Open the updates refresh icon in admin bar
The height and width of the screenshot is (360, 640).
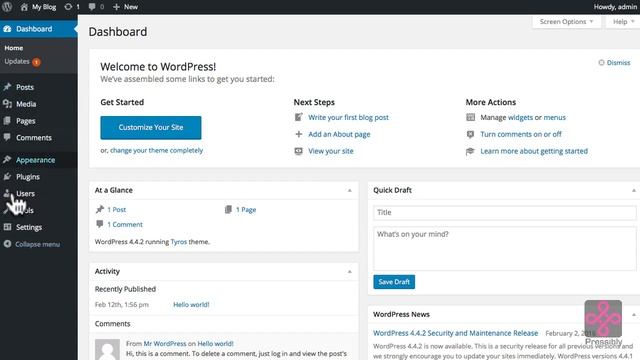tap(68, 7)
